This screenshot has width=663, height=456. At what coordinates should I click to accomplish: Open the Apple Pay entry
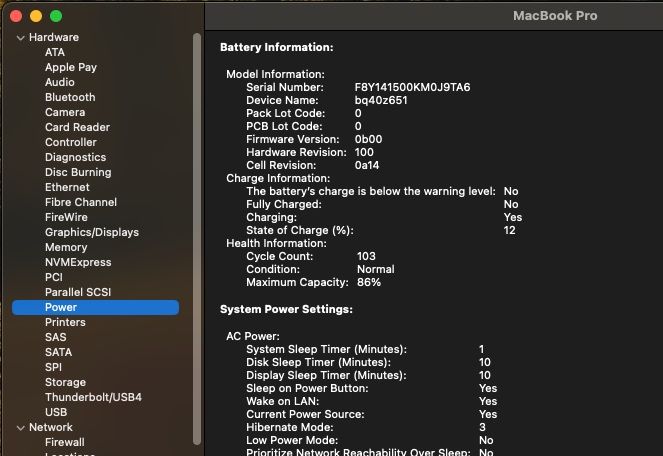coord(71,67)
